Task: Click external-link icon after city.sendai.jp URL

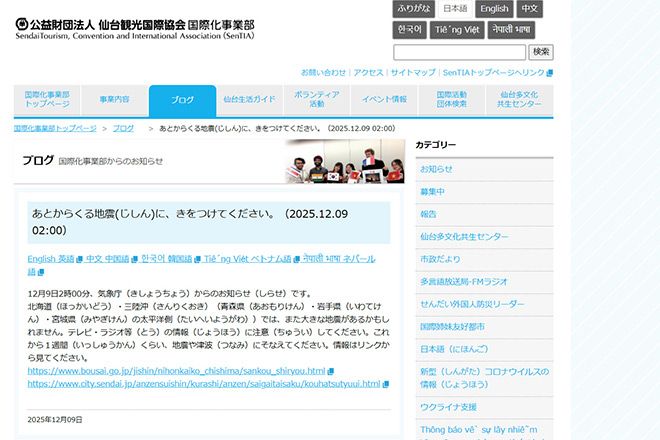Action: click(x=385, y=384)
